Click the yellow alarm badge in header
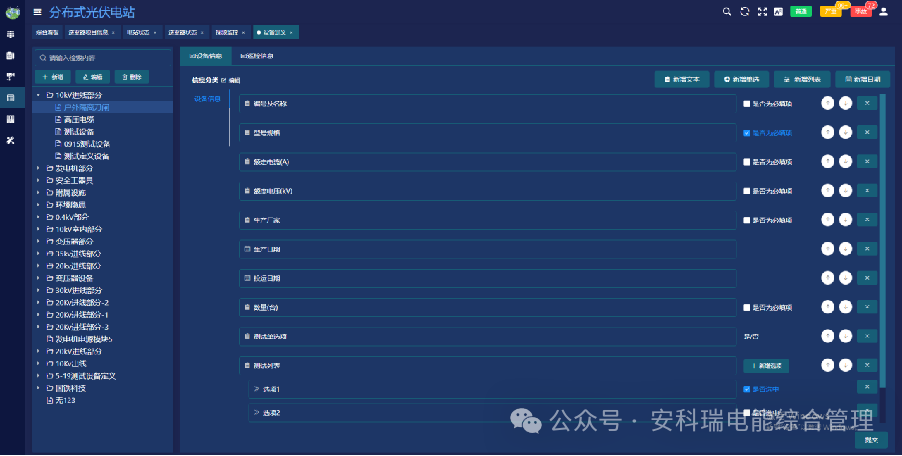This screenshot has height=456, width=902. [x=831, y=12]
